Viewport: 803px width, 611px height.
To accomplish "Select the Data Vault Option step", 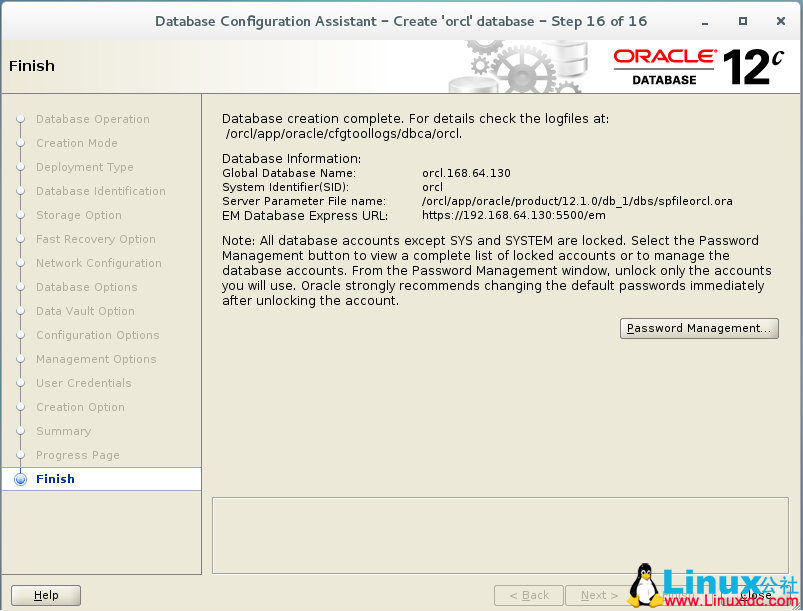I will point(86,311).
